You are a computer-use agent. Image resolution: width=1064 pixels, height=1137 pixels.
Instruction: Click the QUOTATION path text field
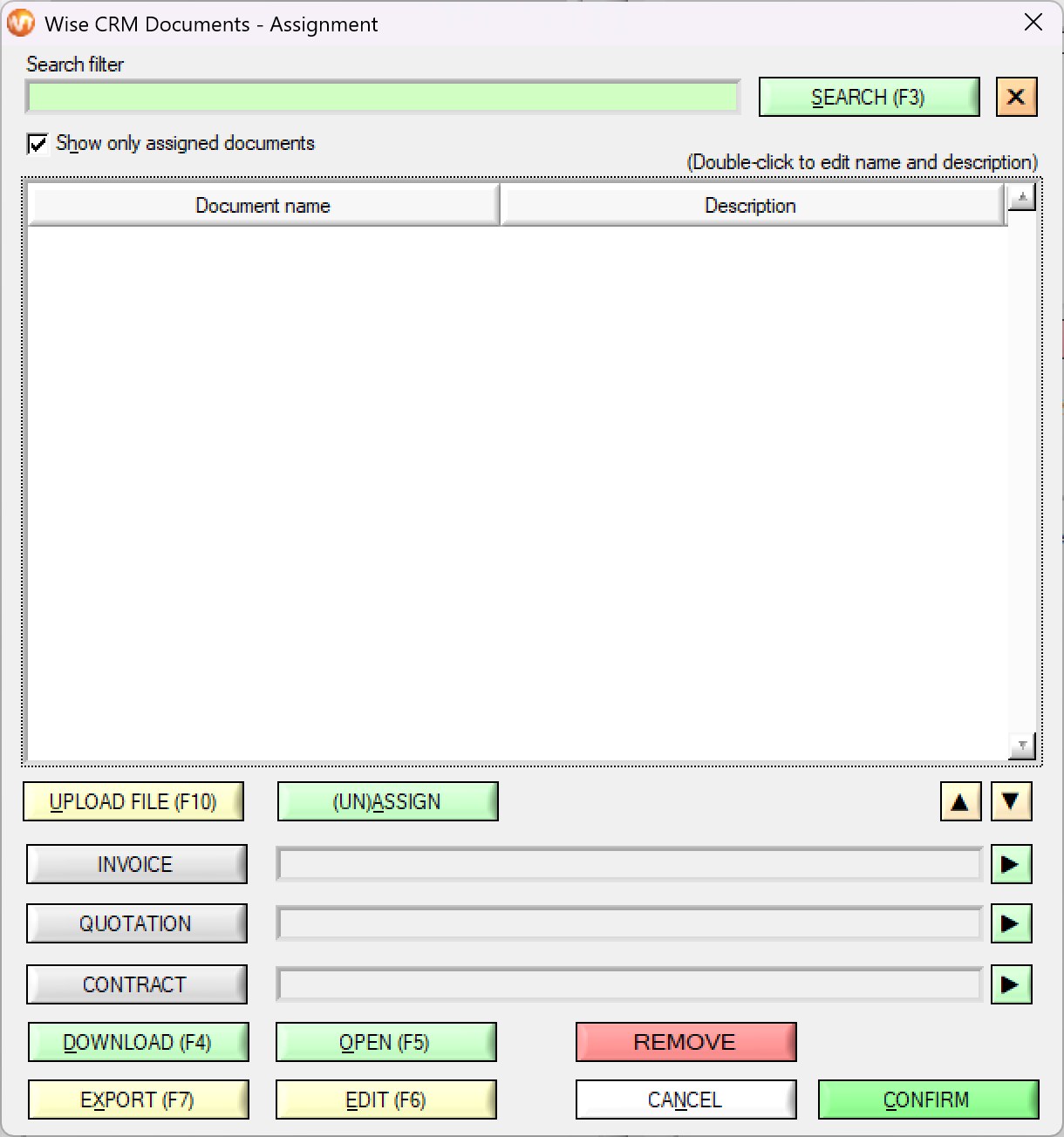click(x=630, y=923)
